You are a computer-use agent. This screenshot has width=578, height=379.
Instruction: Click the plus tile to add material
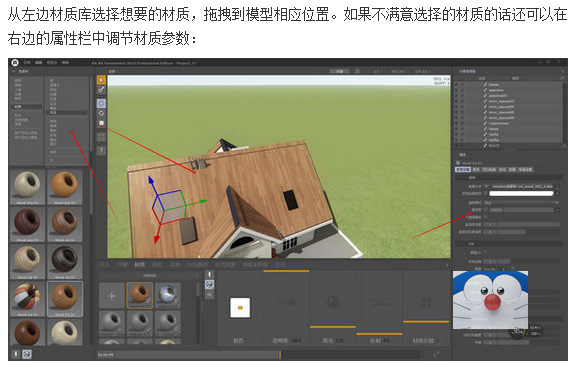(112, 296)
